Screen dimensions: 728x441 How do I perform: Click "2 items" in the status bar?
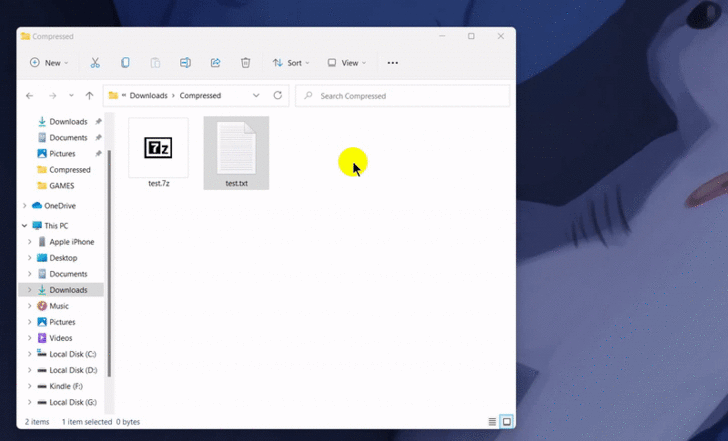point(37,422)
